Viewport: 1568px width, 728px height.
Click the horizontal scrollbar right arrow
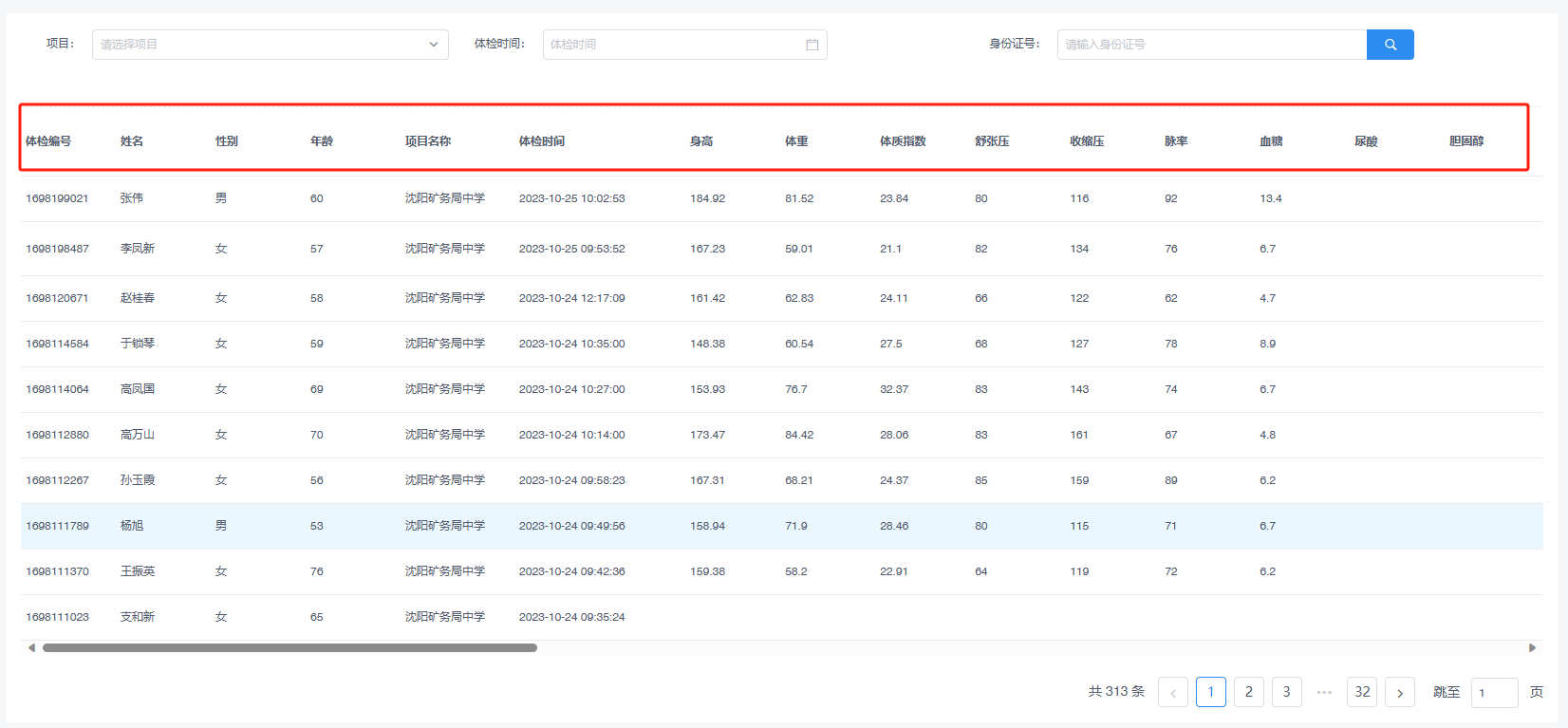pos(1532,648)
